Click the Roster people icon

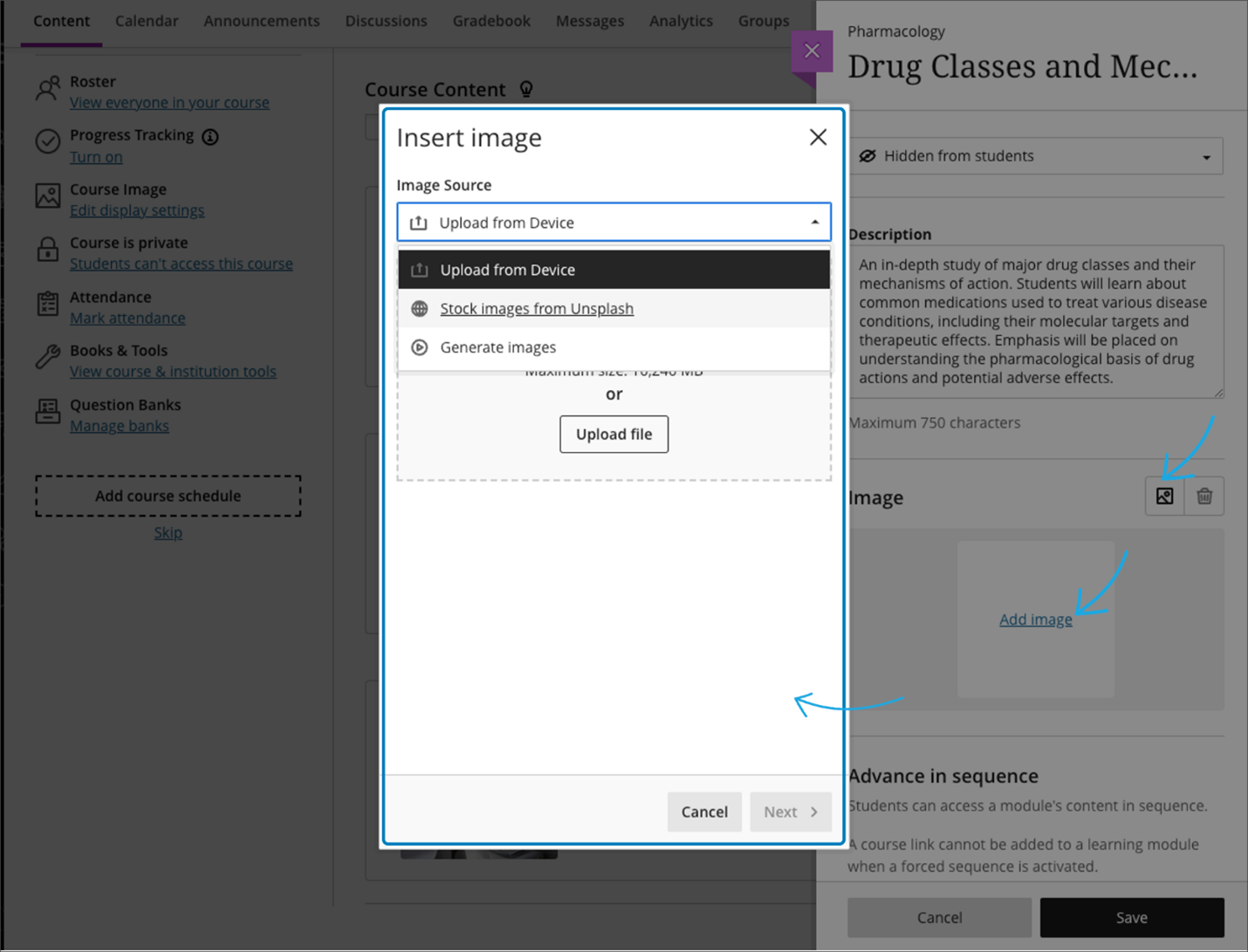48,88
